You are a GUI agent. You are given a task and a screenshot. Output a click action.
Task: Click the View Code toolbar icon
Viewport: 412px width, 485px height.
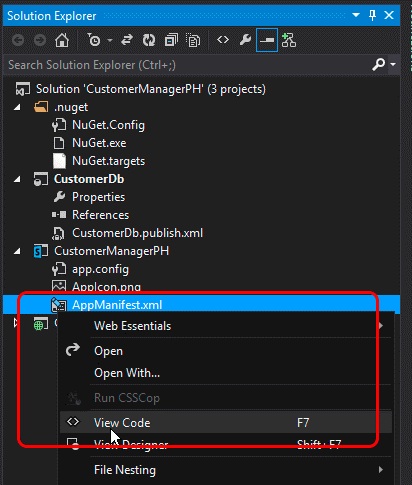[223, 40]
